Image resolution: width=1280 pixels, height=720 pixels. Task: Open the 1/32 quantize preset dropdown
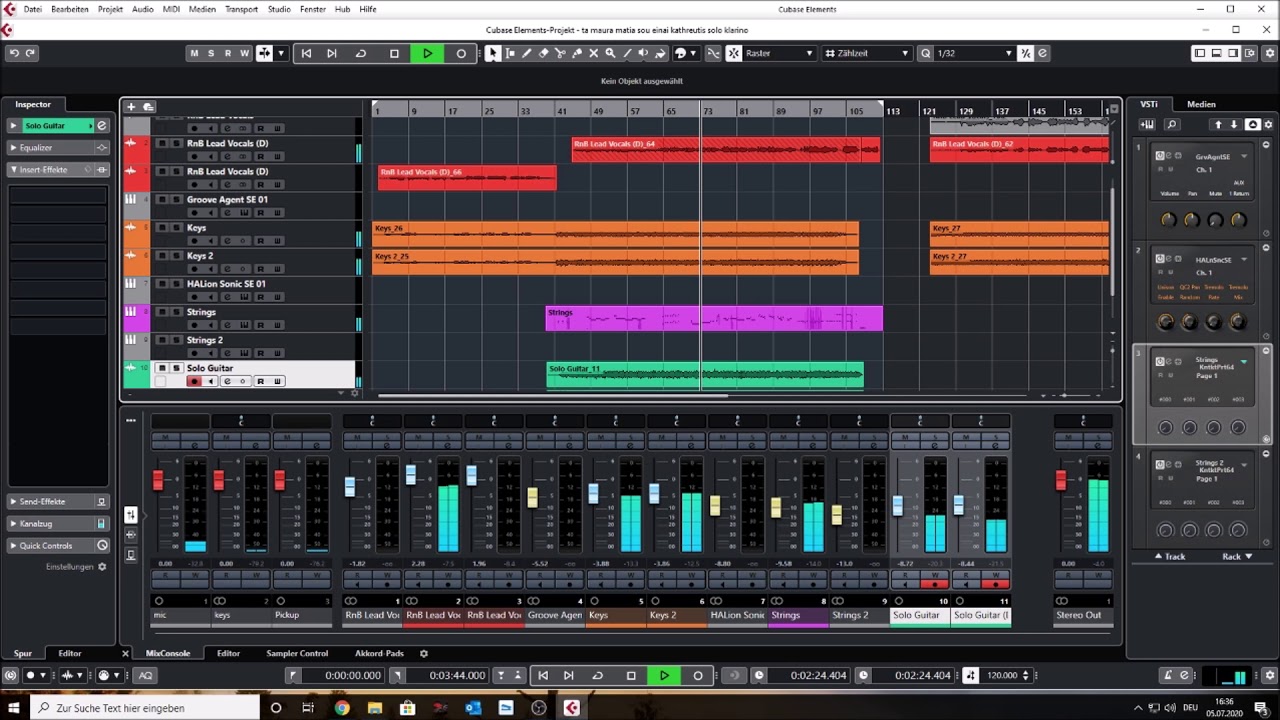pyautogui.click(x=974, y=53)
